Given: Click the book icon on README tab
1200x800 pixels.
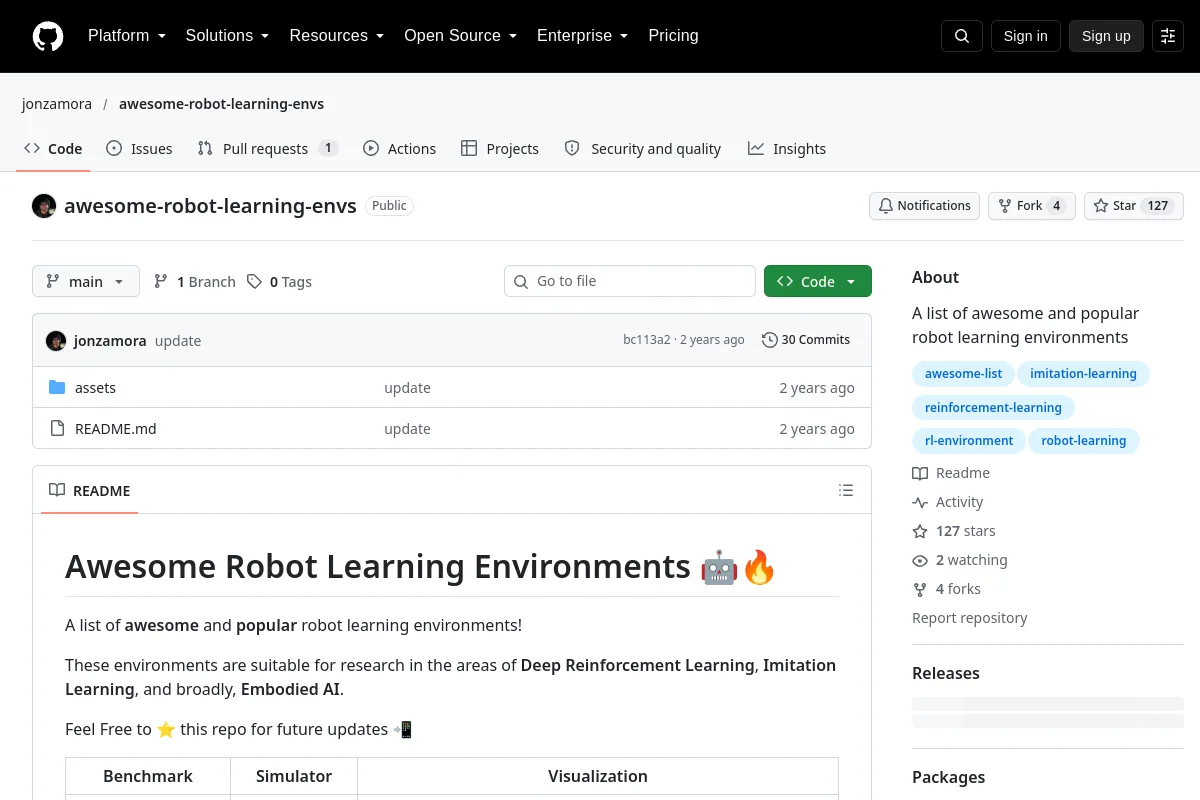Looking at the screenshot, I should pos(57,490).
